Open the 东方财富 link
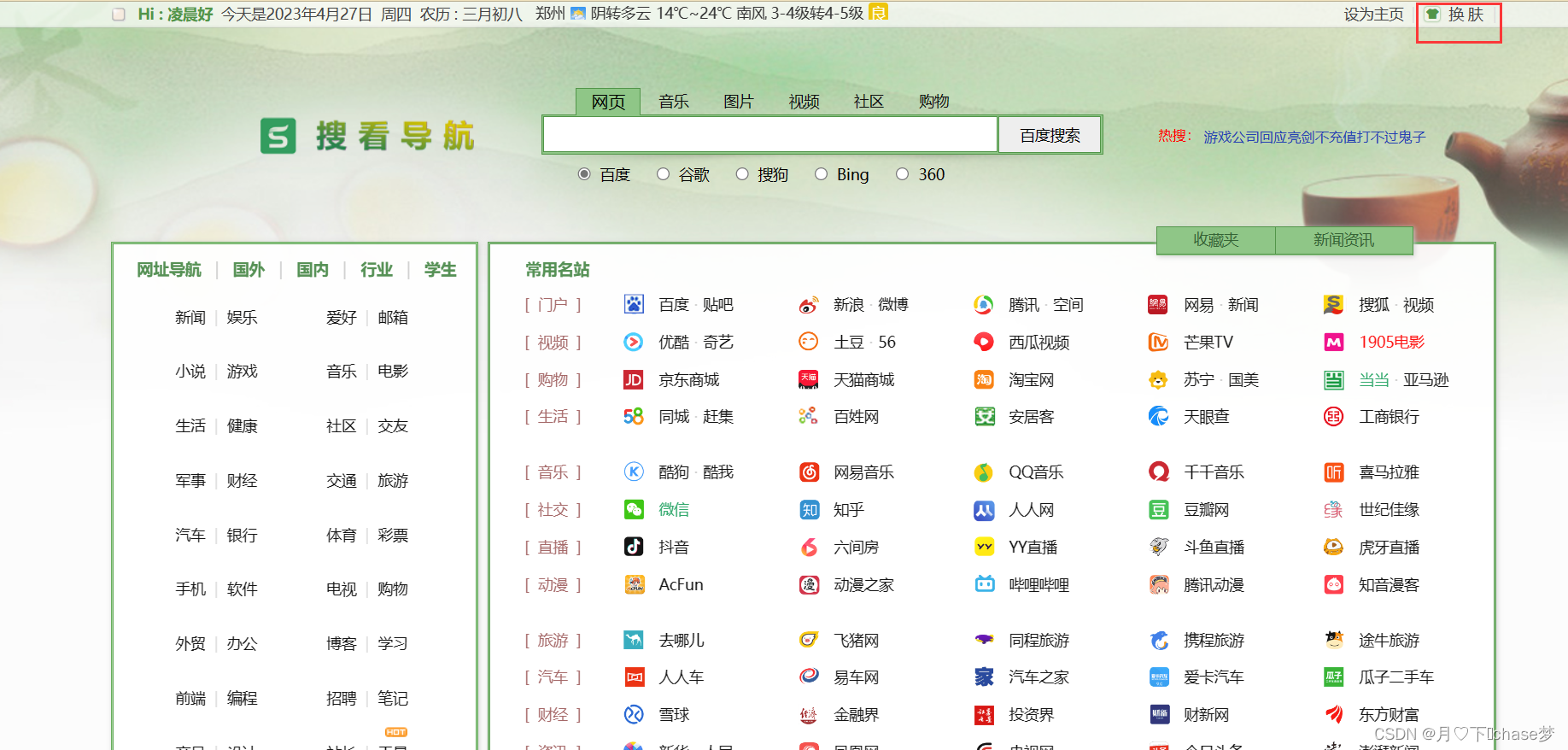 tap(1389, 714)
